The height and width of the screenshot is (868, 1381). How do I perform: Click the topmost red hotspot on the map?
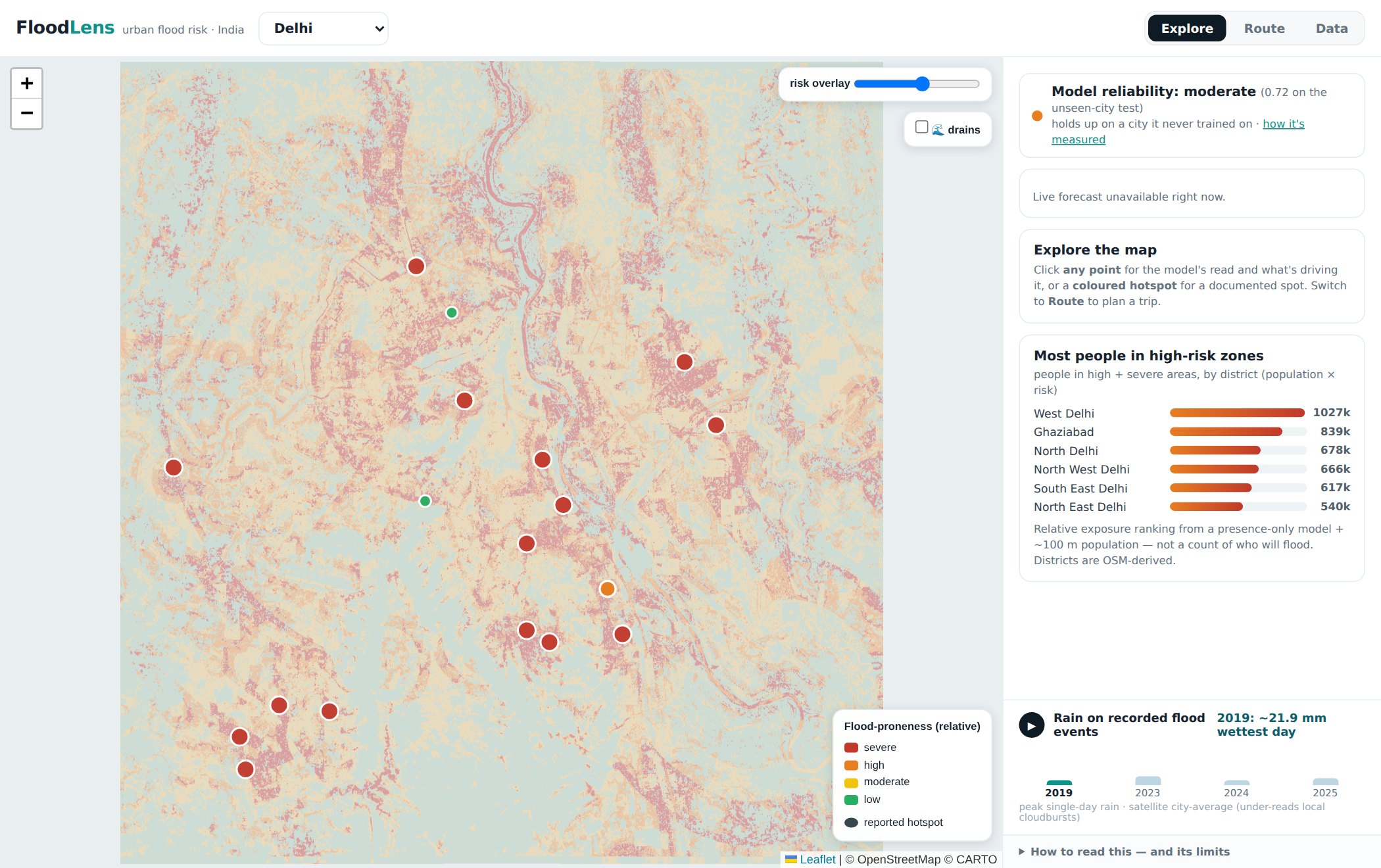click(x=416, y=266)
